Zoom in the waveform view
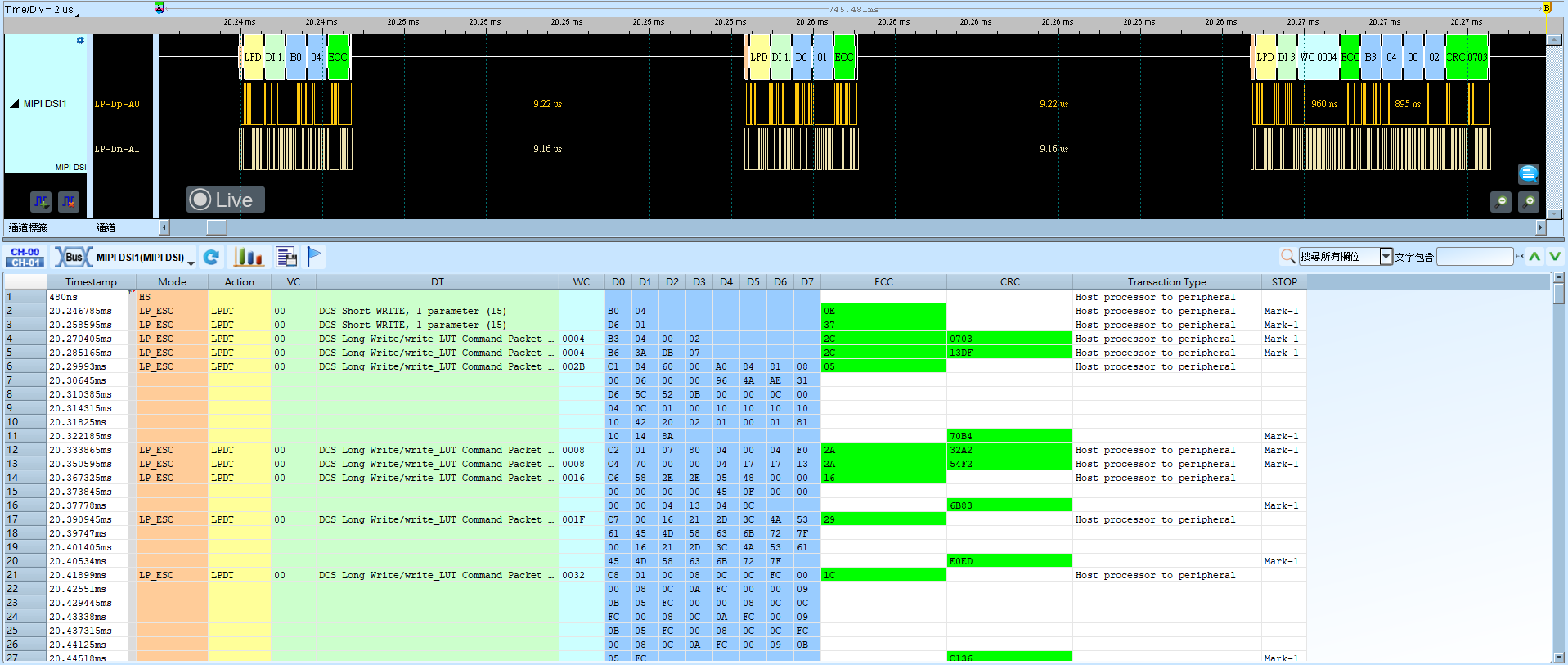 [x=1529, y=201]
